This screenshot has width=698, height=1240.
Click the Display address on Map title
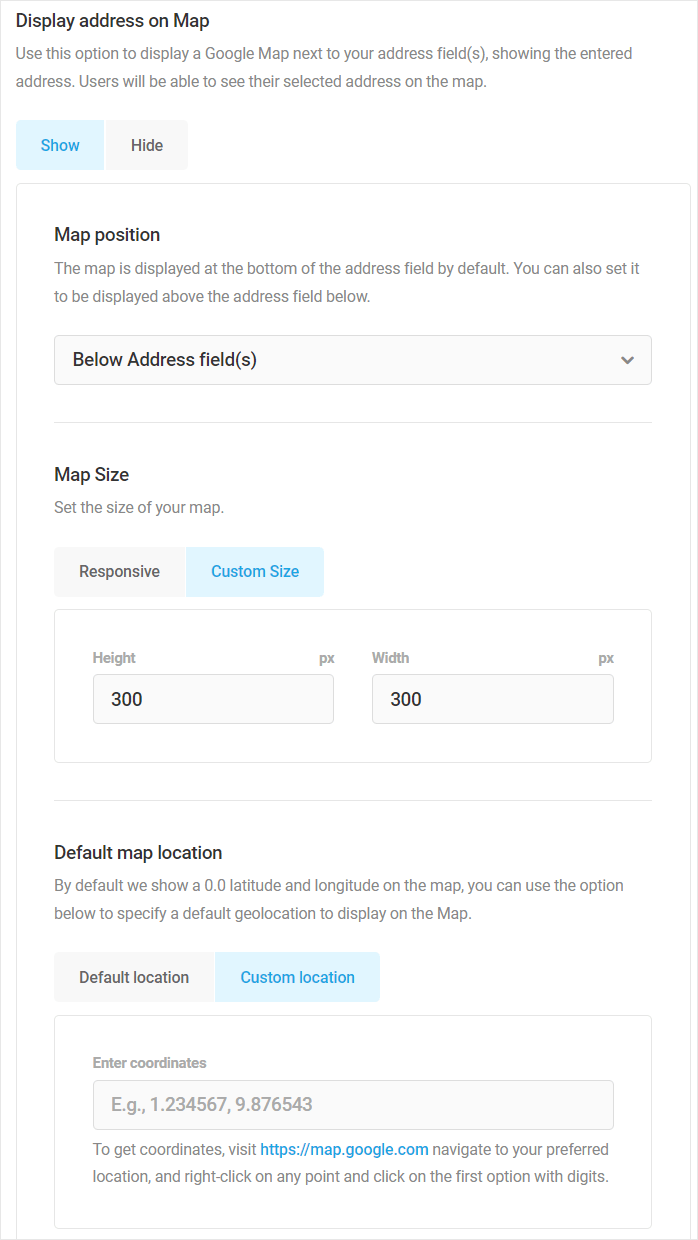[x=112, y=20]
